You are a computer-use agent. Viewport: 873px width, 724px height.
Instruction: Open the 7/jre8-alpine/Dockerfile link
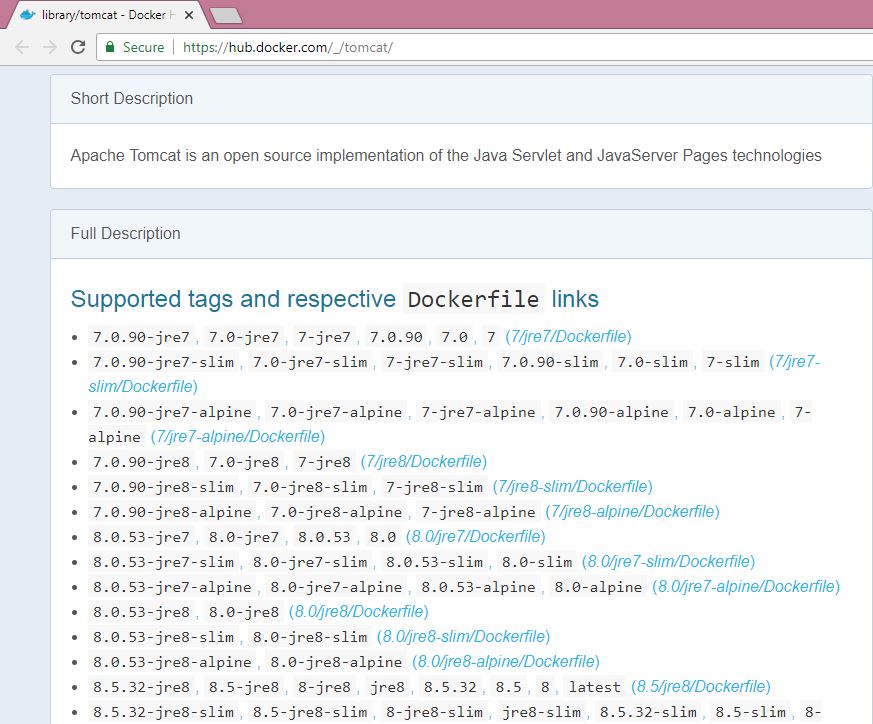click(632, 511)
